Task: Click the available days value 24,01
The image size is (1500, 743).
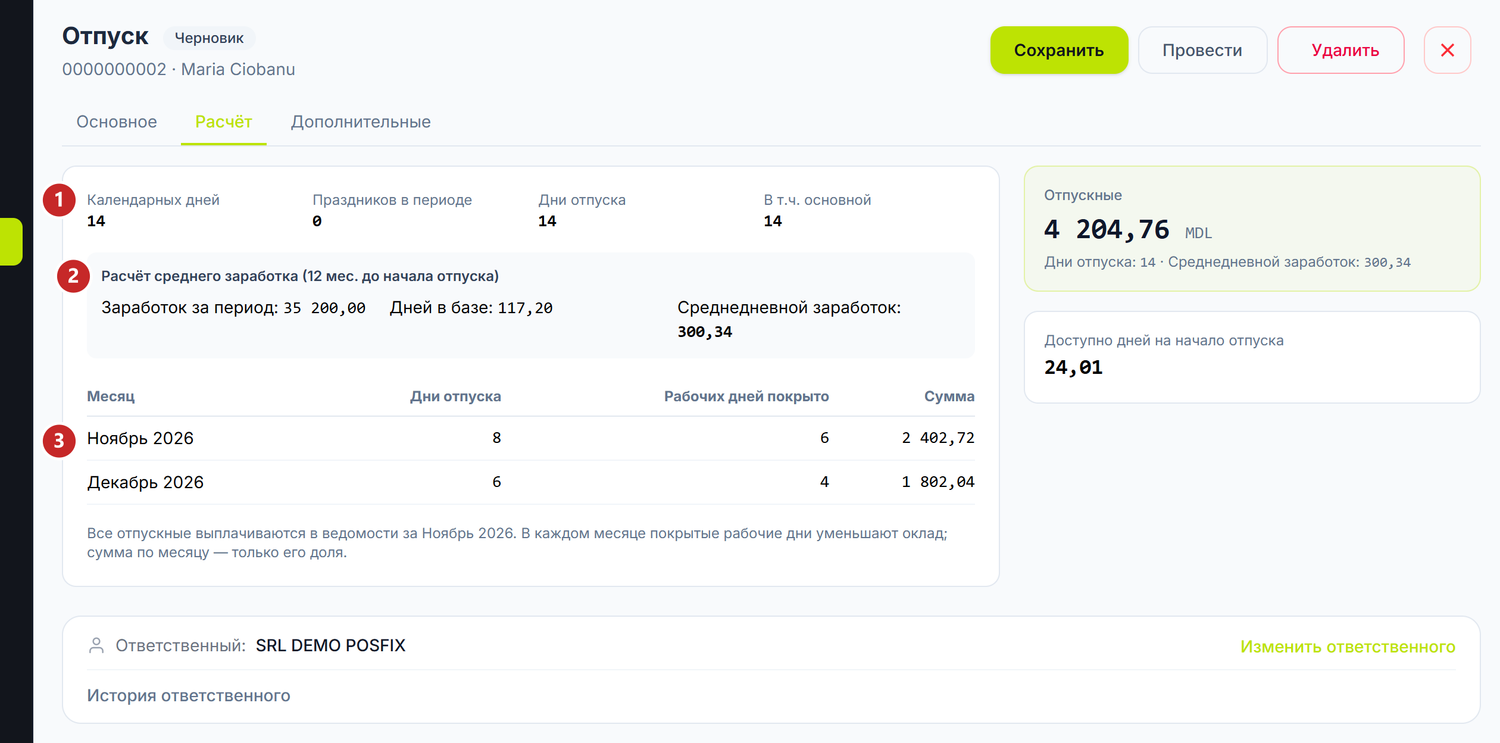Action: click(x=1073, y=368)
